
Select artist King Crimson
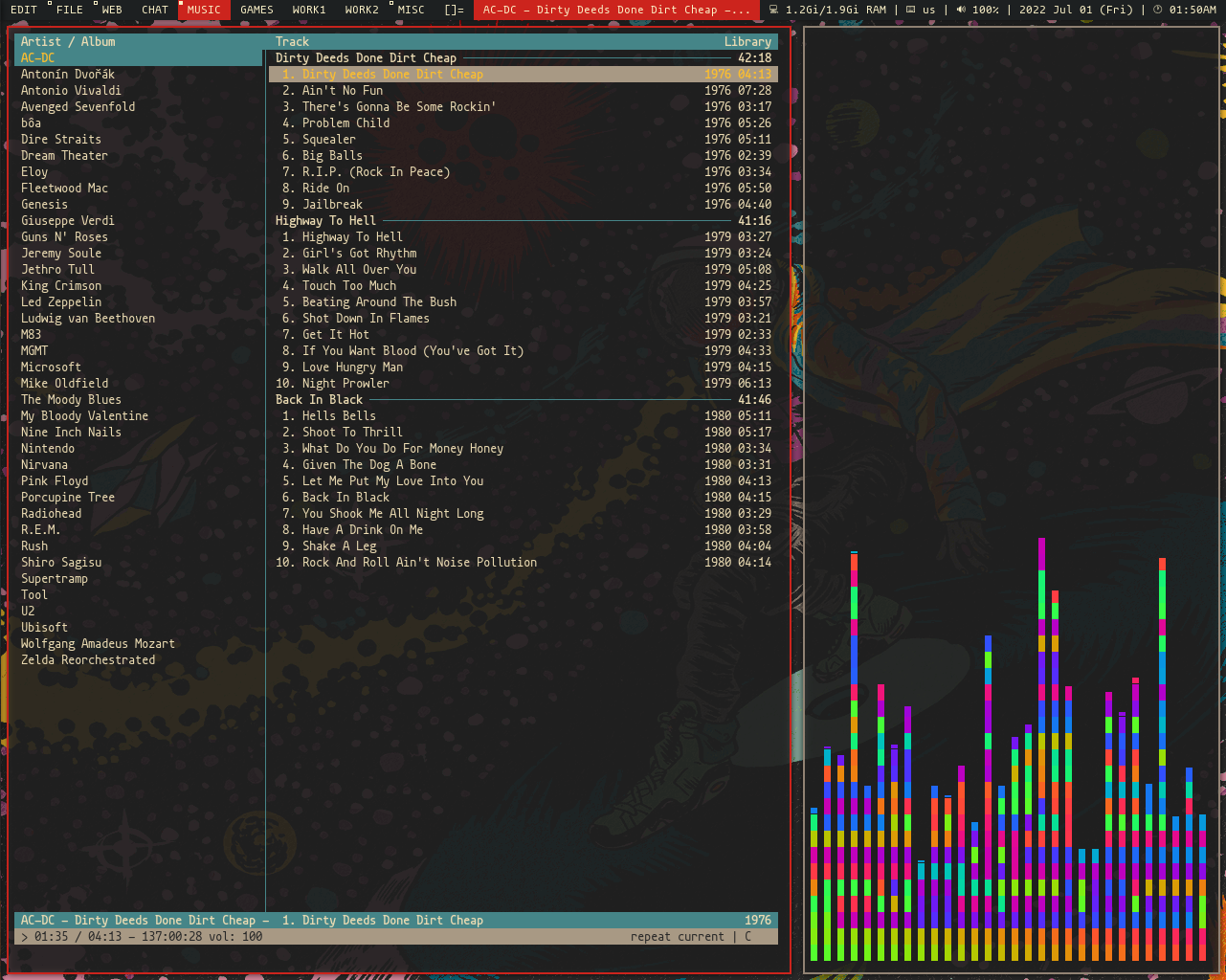coord(139,286)
